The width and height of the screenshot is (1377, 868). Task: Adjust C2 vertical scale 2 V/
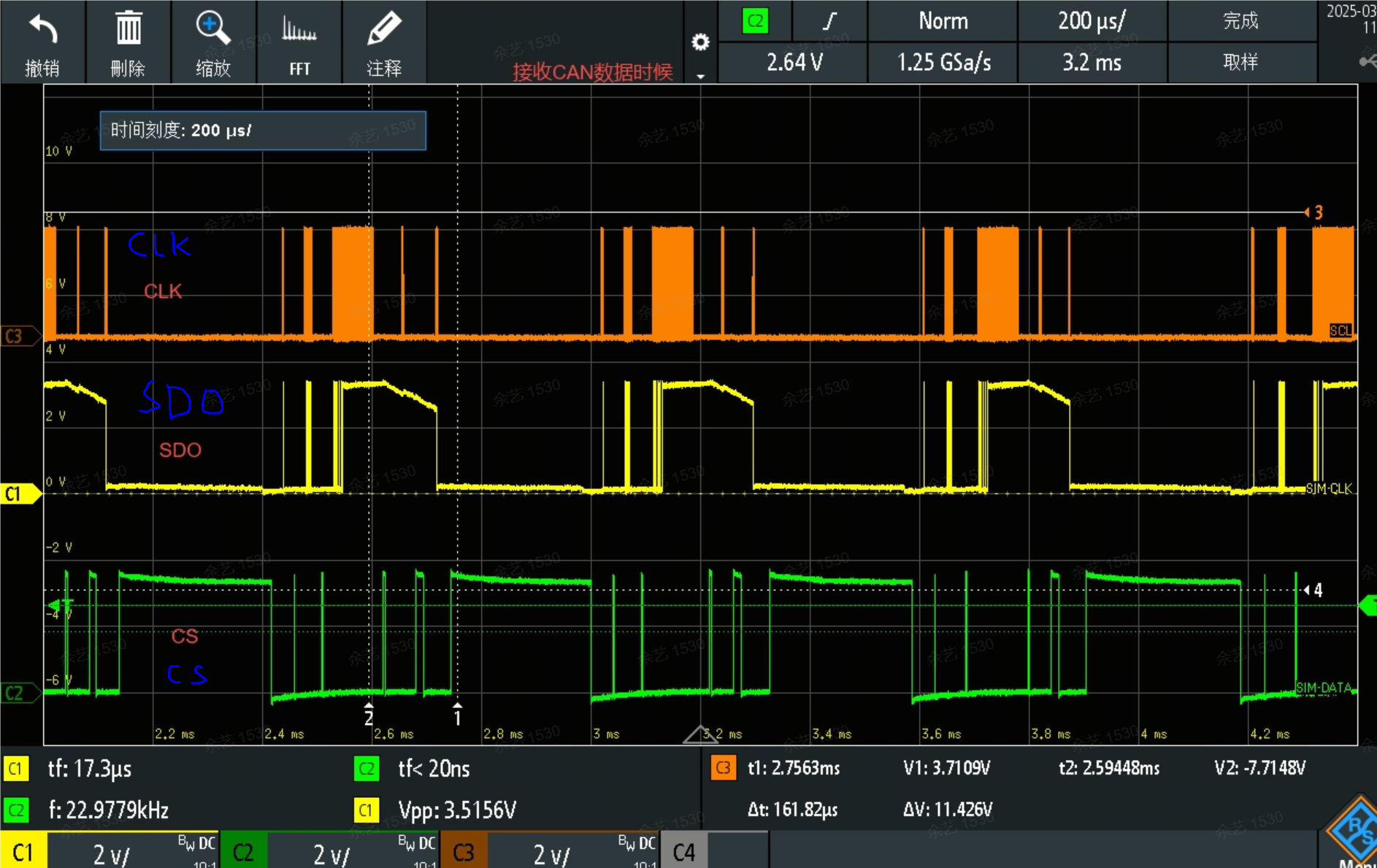(x=332, y=853)
